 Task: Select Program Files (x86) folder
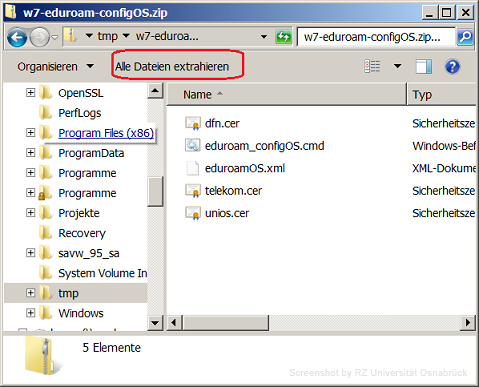point(106,133)
